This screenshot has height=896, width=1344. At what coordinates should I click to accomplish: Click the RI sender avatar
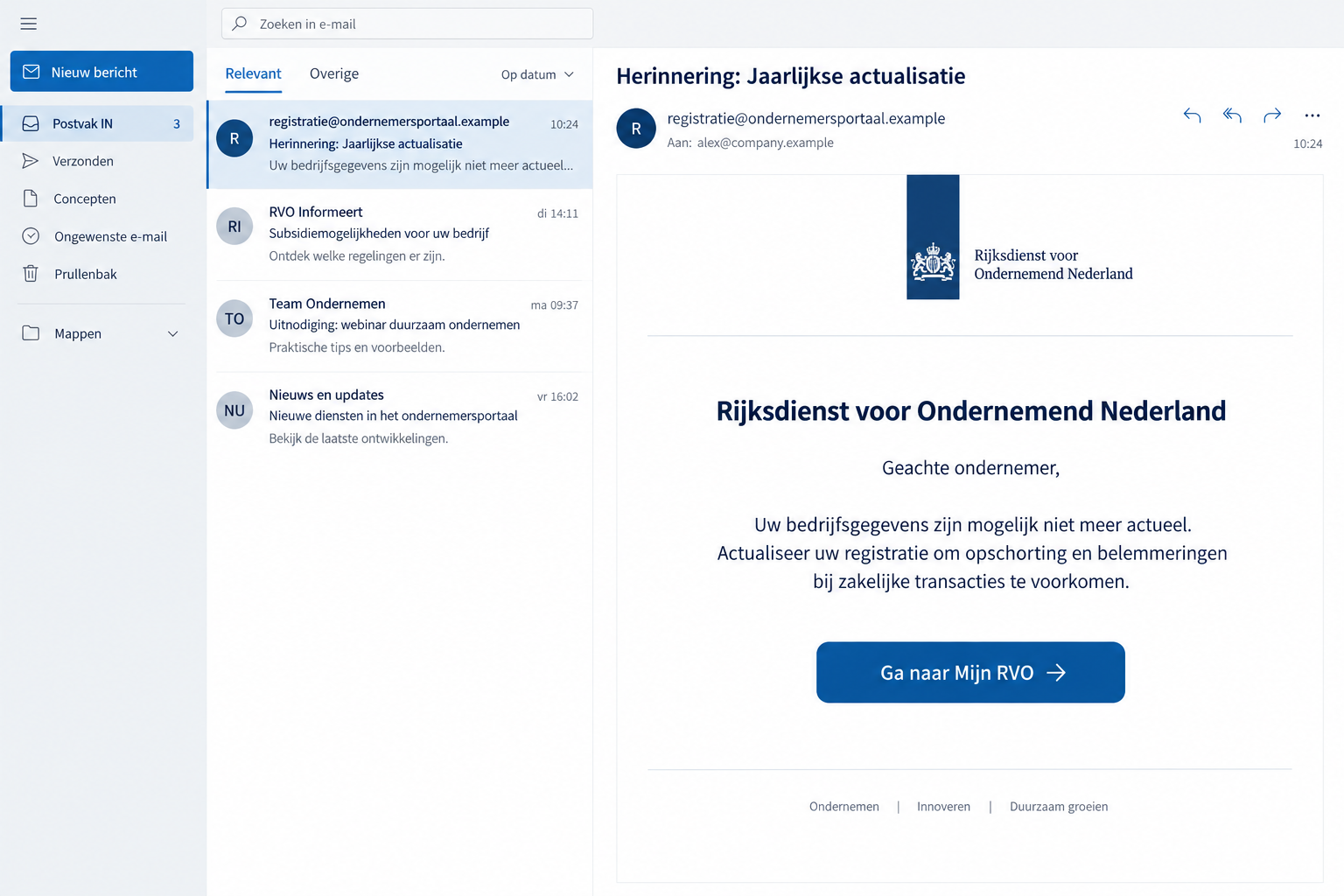point(234,227)
